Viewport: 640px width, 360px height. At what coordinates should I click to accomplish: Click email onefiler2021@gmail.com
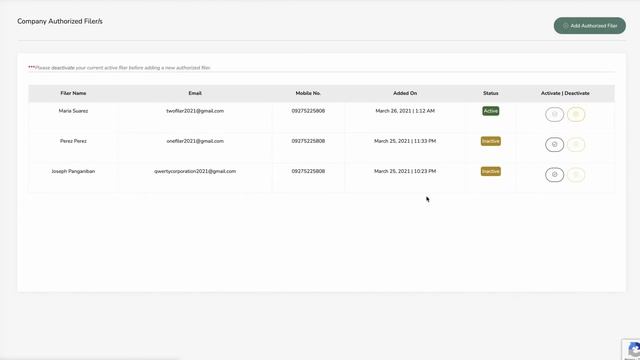pyautogui.click(x=195, y=141)
